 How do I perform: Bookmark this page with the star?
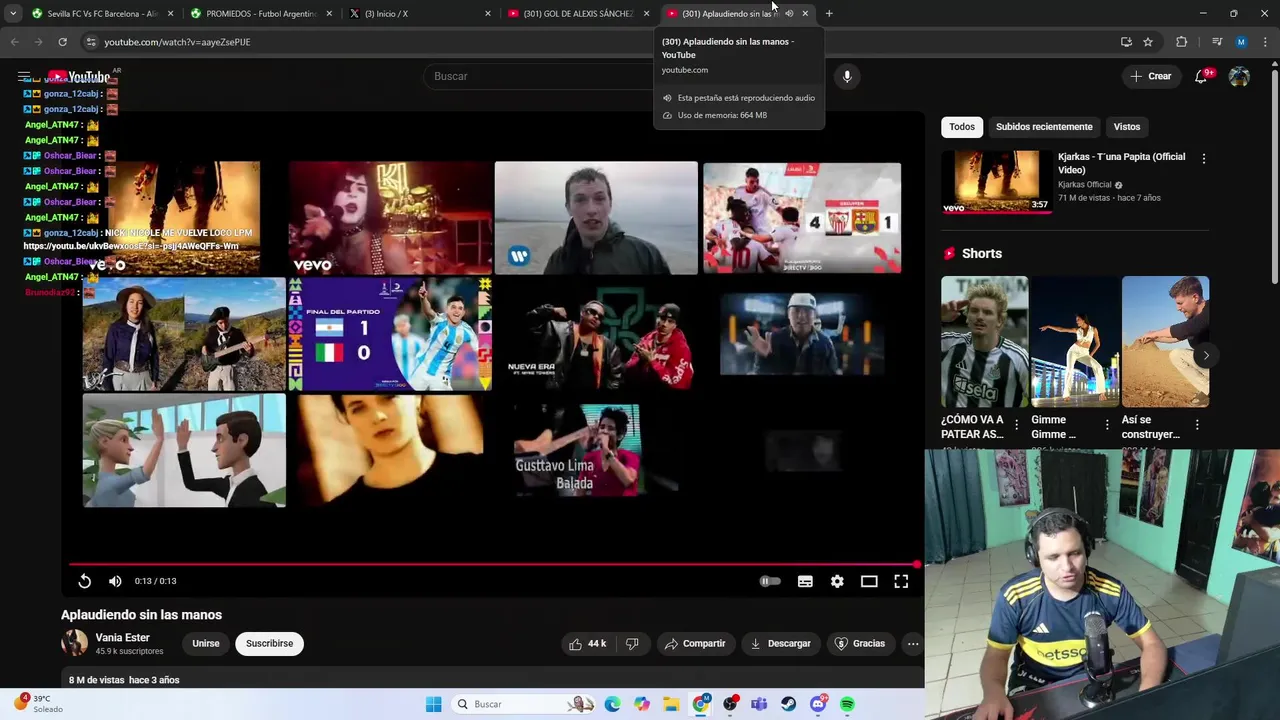click(1148, 42)
